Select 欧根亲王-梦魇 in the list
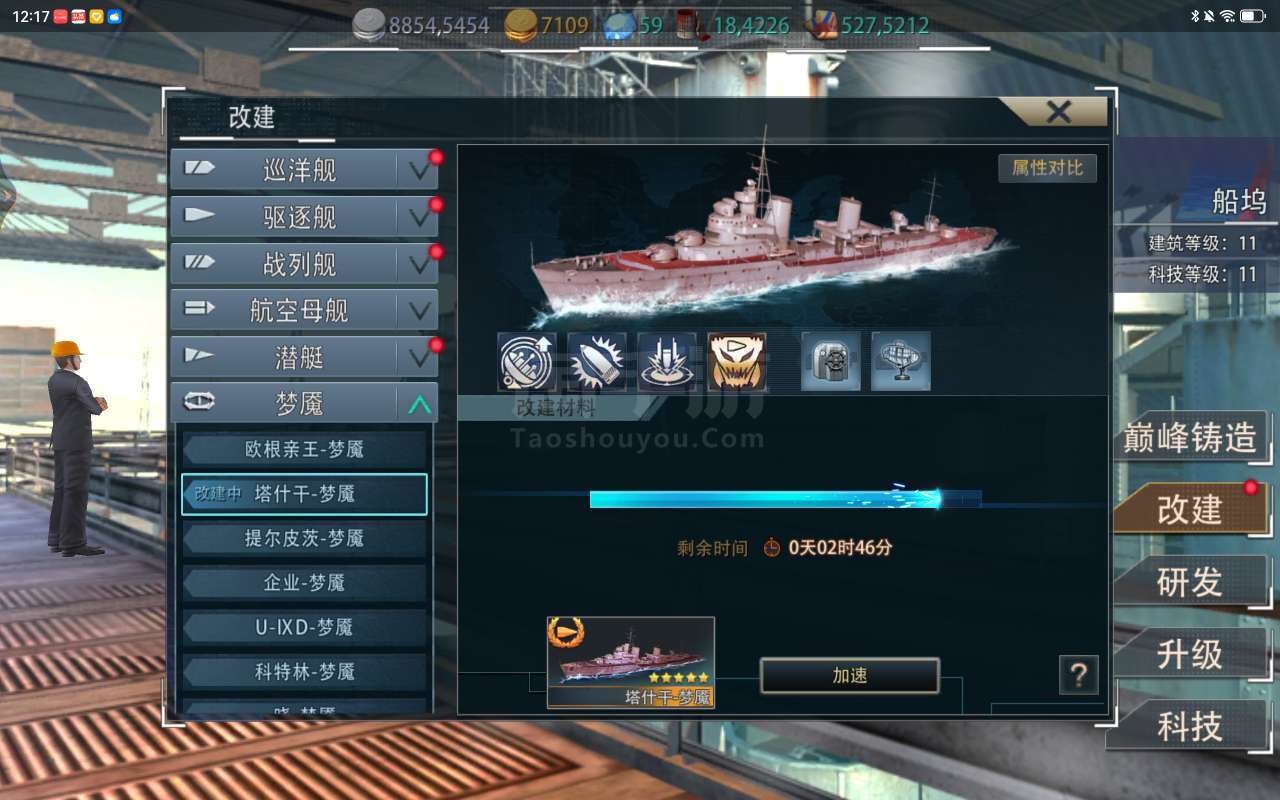1280x800 pixels. point(304,450)
